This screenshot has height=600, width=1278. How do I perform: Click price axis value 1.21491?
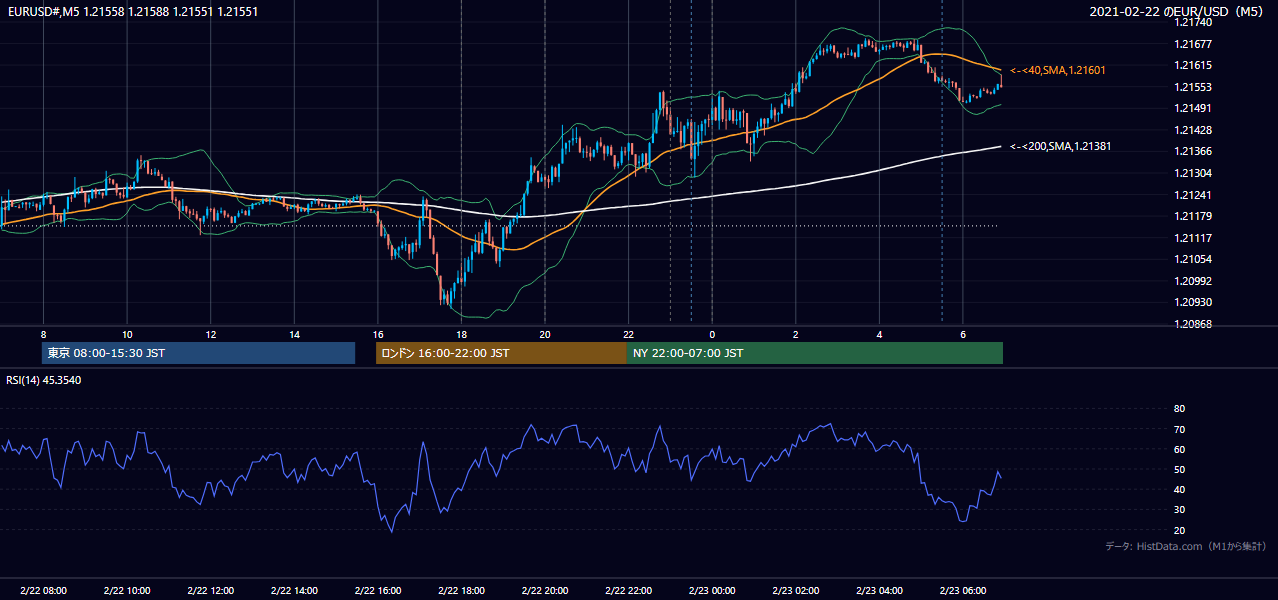click(1193, 108)
